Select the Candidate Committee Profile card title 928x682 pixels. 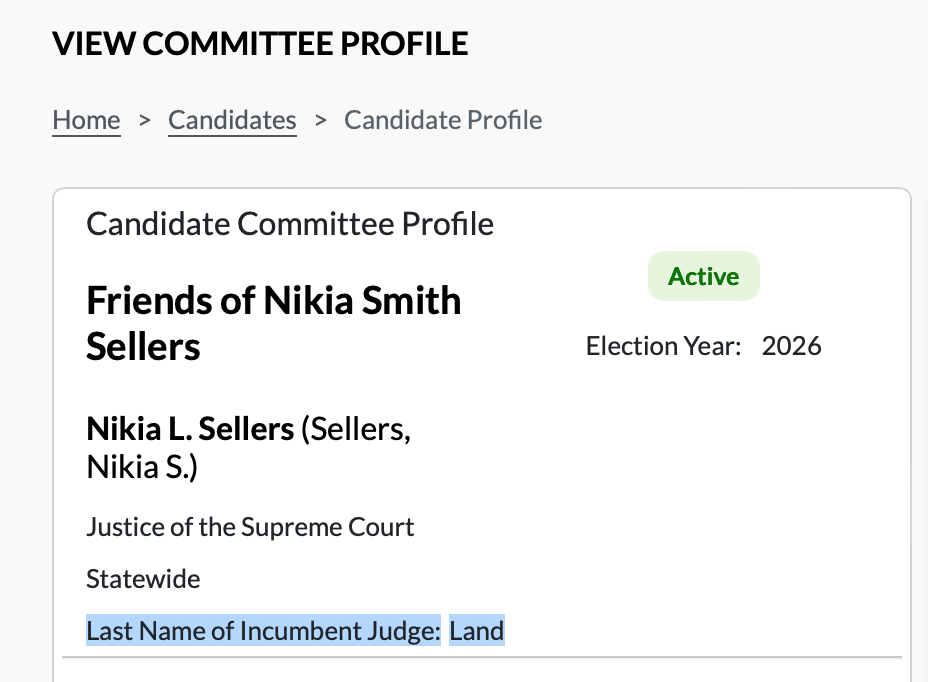click(x=290, y=223)
